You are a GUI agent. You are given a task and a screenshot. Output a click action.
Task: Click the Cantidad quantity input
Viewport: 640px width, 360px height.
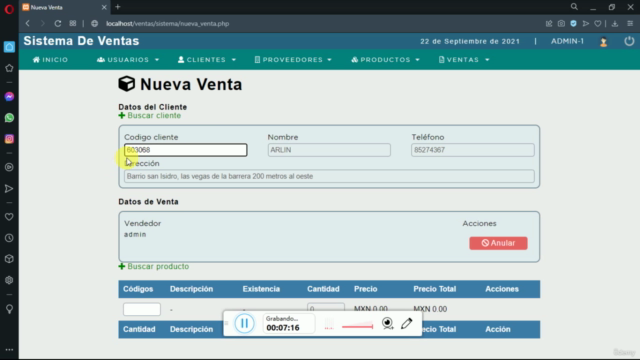coord(326,308)
